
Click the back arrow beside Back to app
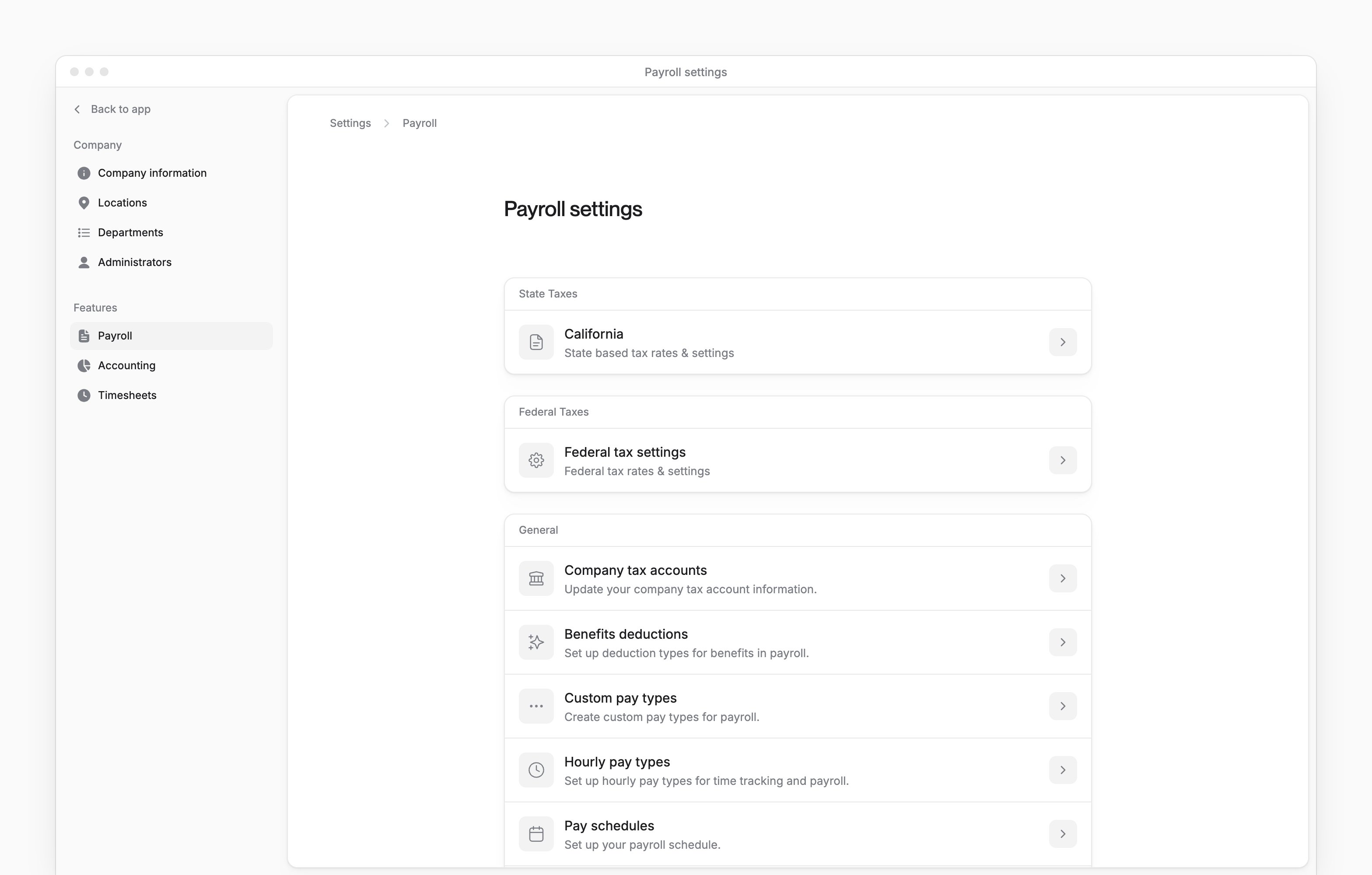tap(77, 109)
